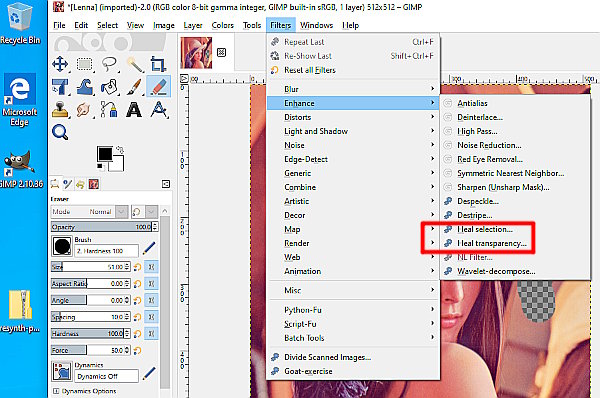The image size is (600, 398).
Task: Edit the dynamics with the pencil icon
Action: [149, 373]
